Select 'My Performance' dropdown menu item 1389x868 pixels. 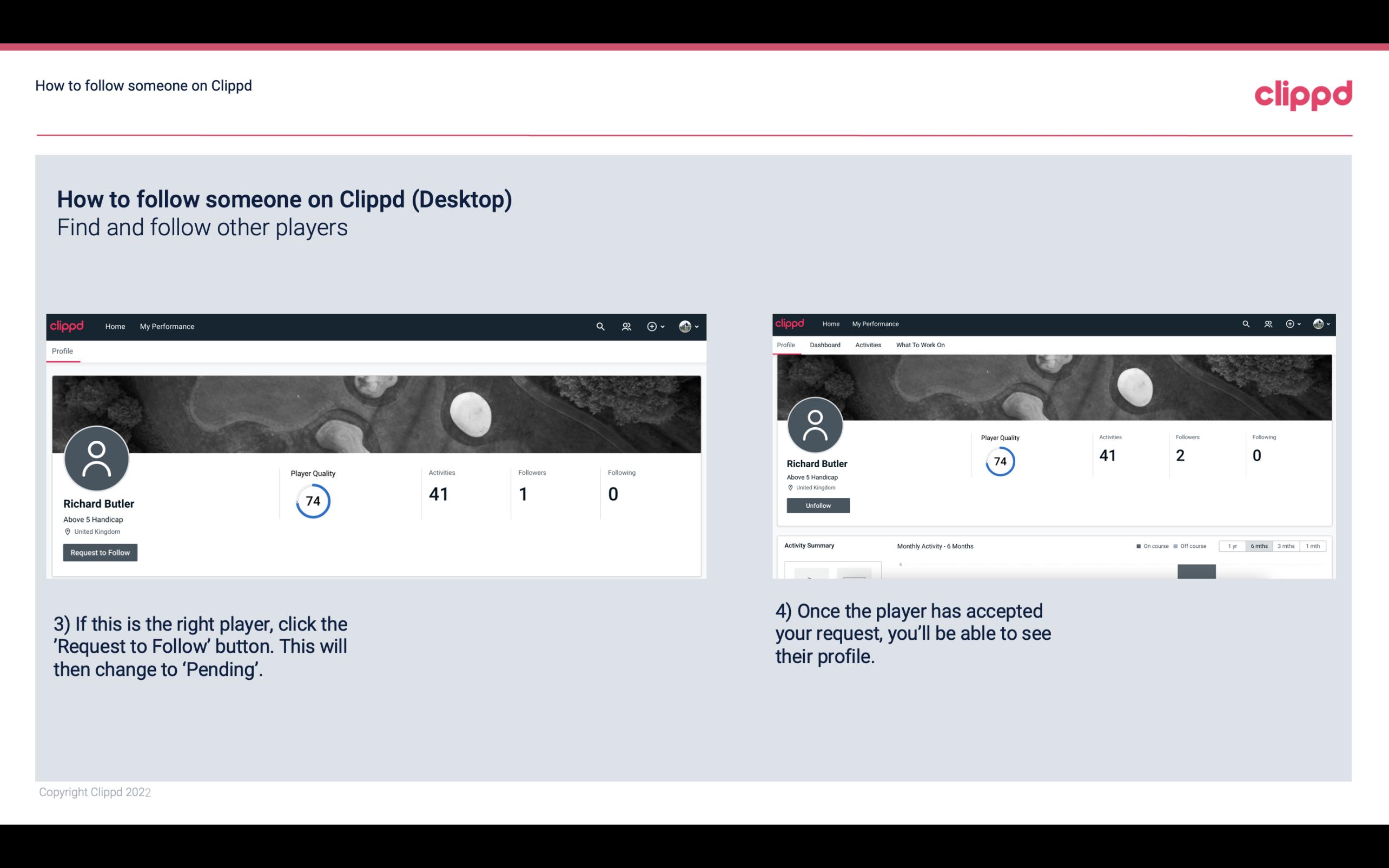(x=167, y=326)
